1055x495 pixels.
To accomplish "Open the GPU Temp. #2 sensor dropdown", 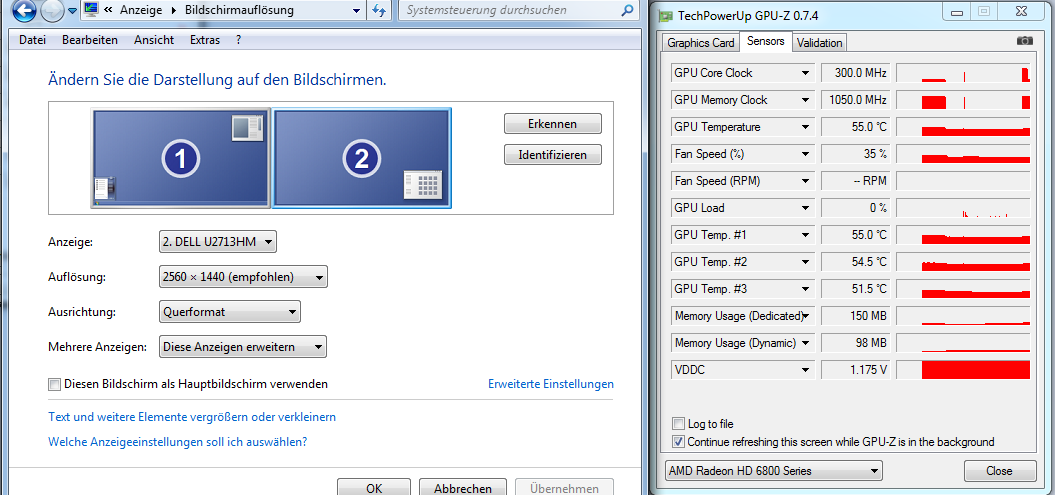I will tap(805, 262).
